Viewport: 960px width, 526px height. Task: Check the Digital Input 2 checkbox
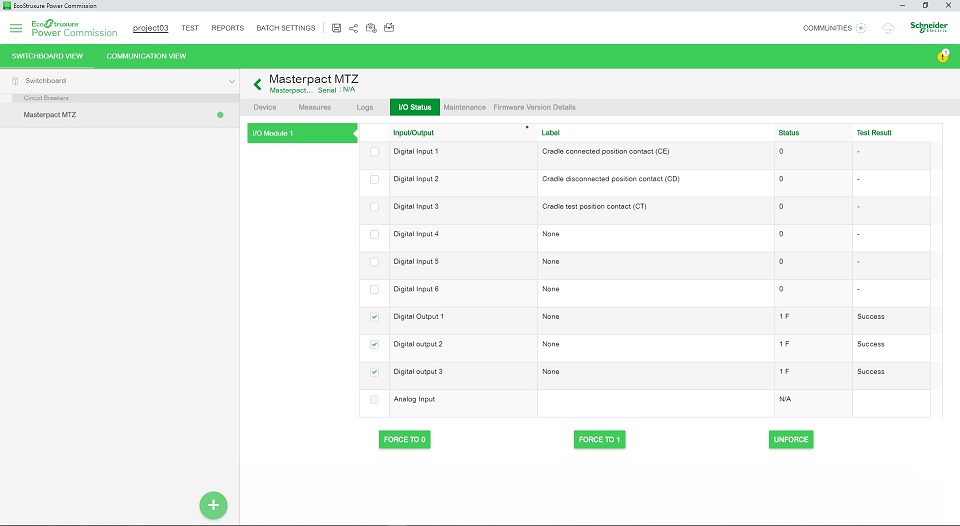[375, 179]
